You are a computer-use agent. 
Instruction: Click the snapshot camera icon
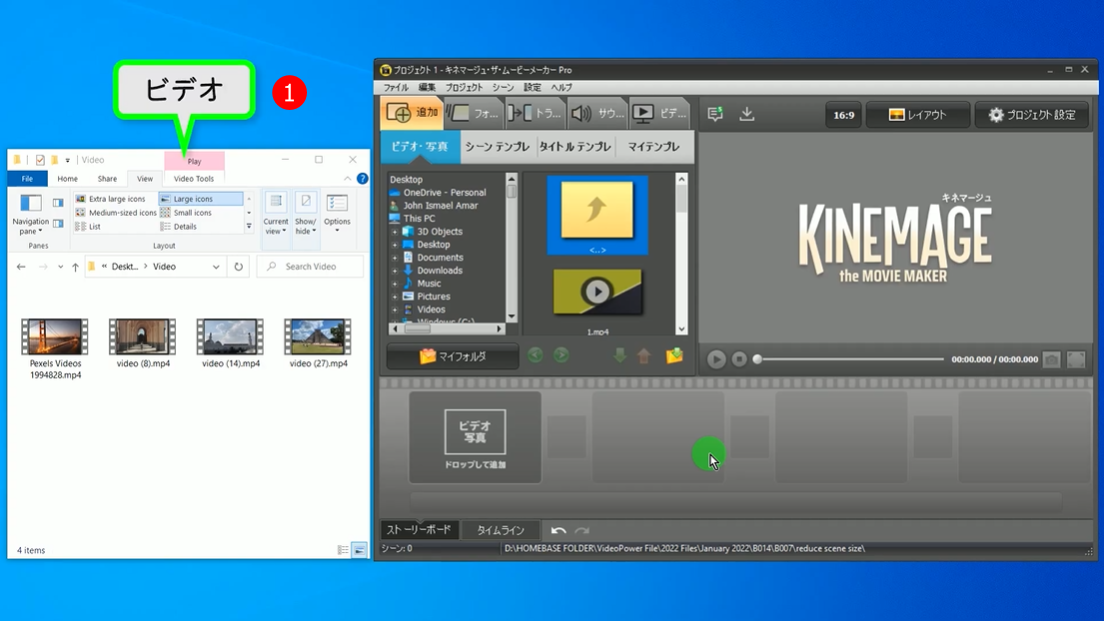(x=1051, y=359)
